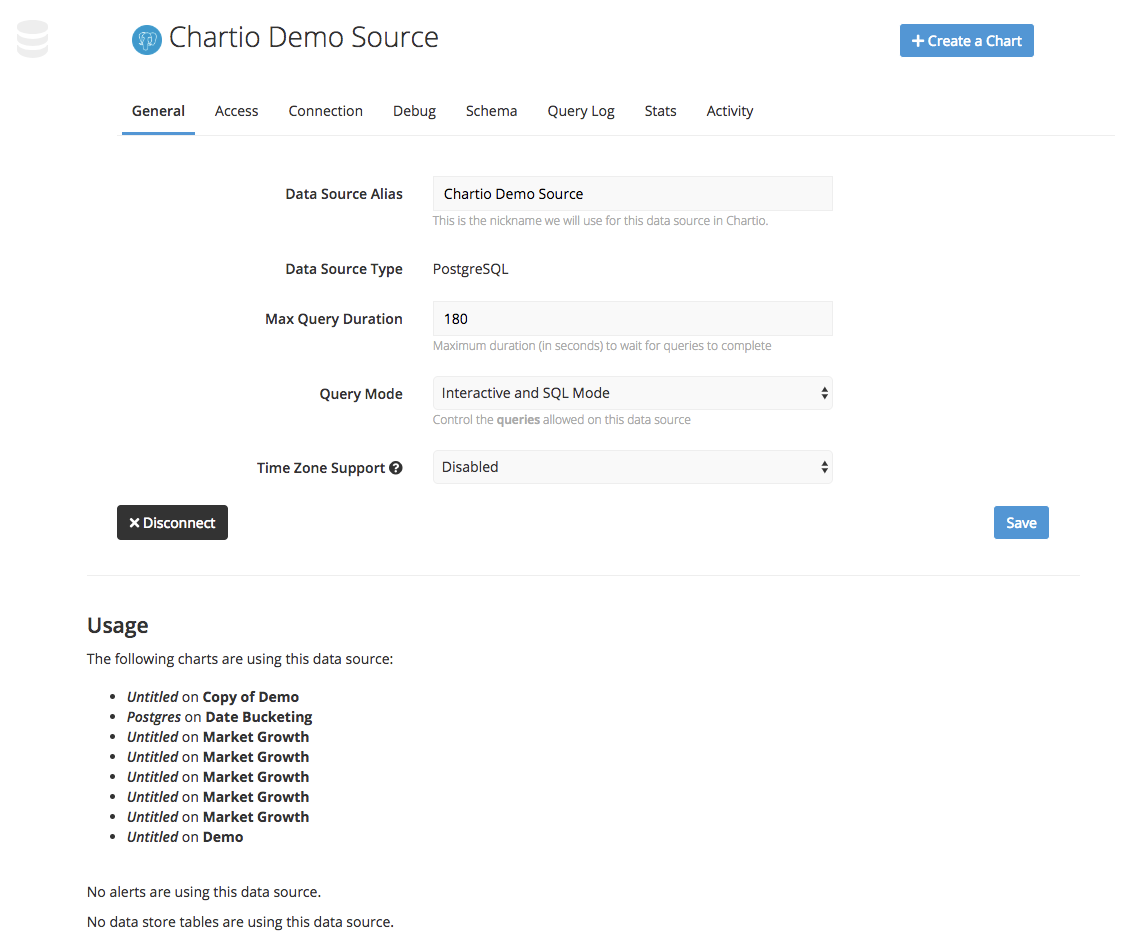The height and width of the screenshot is (948, 1121).
Task: Open the Query Log tab
Action: pyautogui.click(x=581, y=111)
